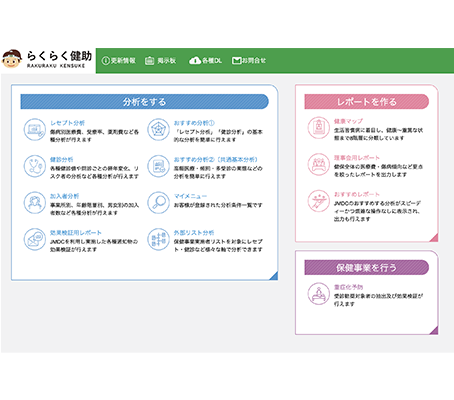Screen dimensions: 454x400
Task: Click the 効果検証用レポート envelope icon
Action: [x=35, y=239]
